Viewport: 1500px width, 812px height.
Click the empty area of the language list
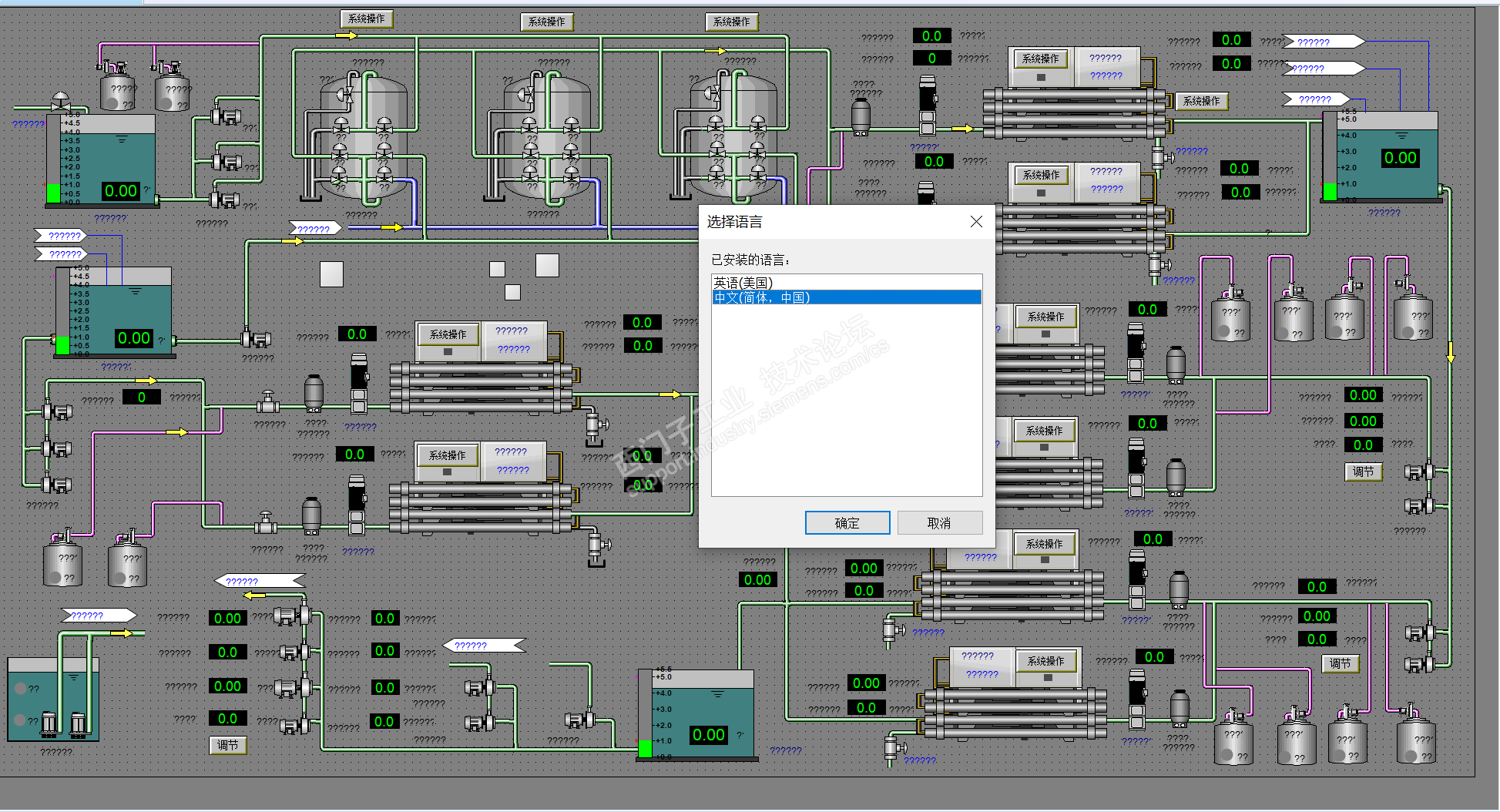click(846, 401)
